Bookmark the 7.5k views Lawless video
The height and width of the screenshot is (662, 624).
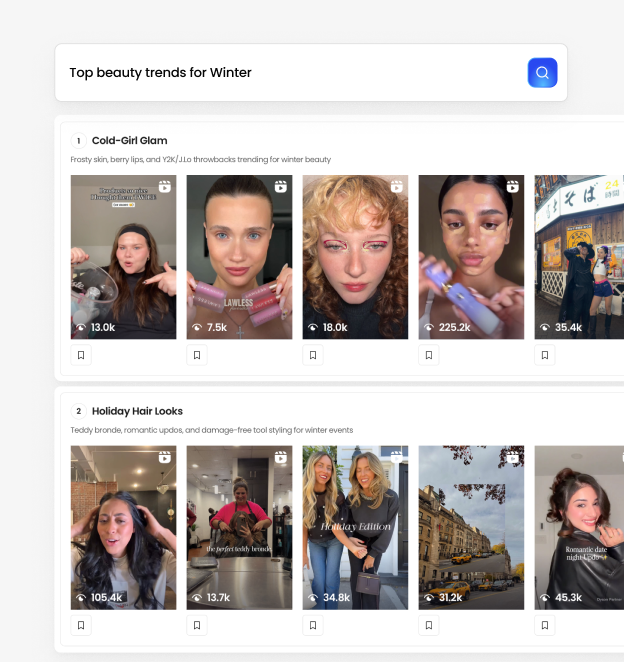point(197,355)
